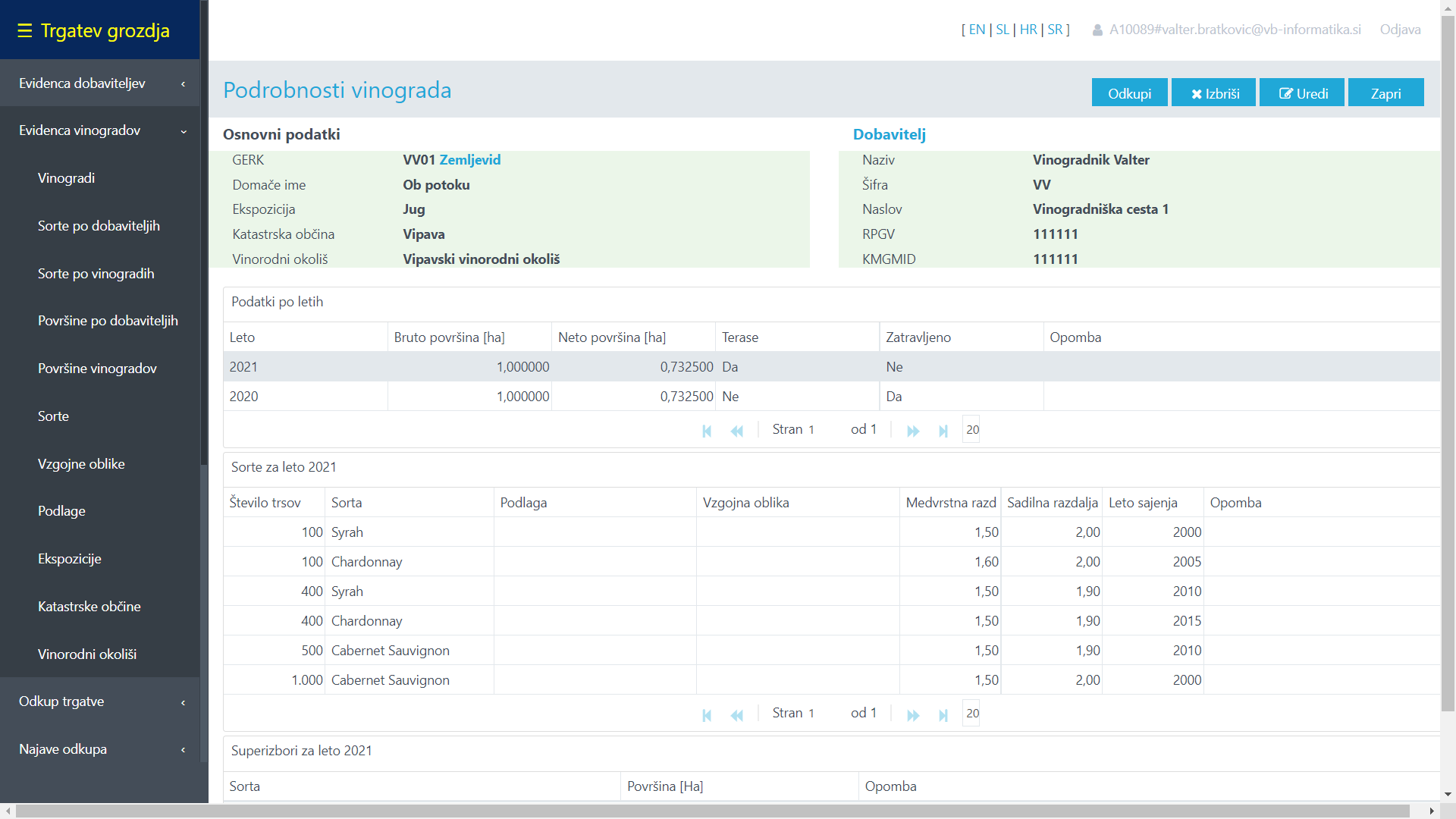Image resolution: width=1456 pixels, height=819 pixels.
Task: Click the user profile icon
Action: pos(1097,30)
